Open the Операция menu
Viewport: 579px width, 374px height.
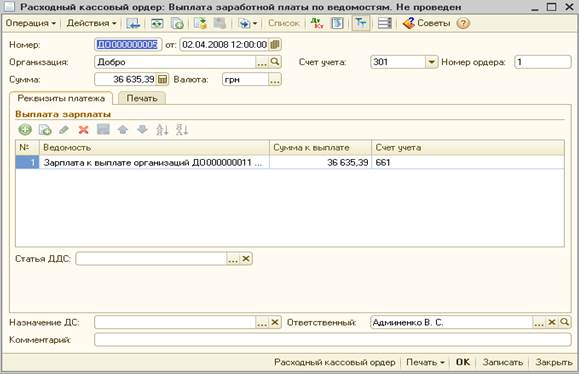pyautogui.click(x=30, y=23)
